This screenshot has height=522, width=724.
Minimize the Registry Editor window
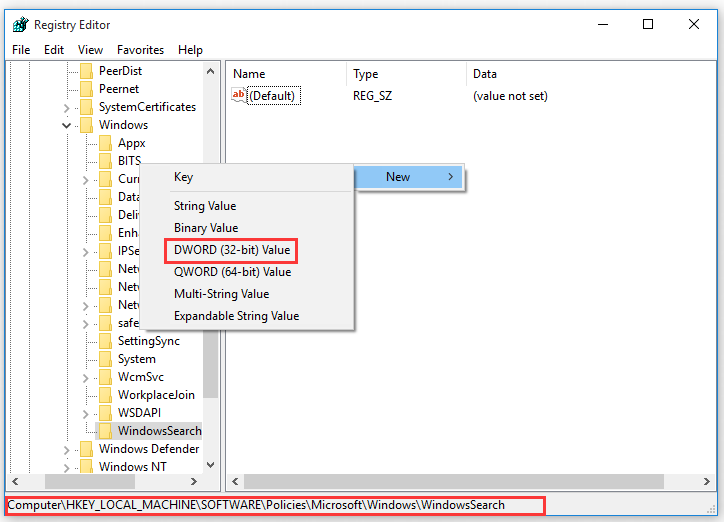[603, 24]
